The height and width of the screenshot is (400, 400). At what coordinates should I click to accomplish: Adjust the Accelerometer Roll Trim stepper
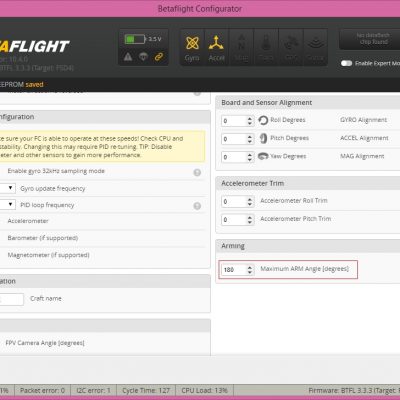250,201
